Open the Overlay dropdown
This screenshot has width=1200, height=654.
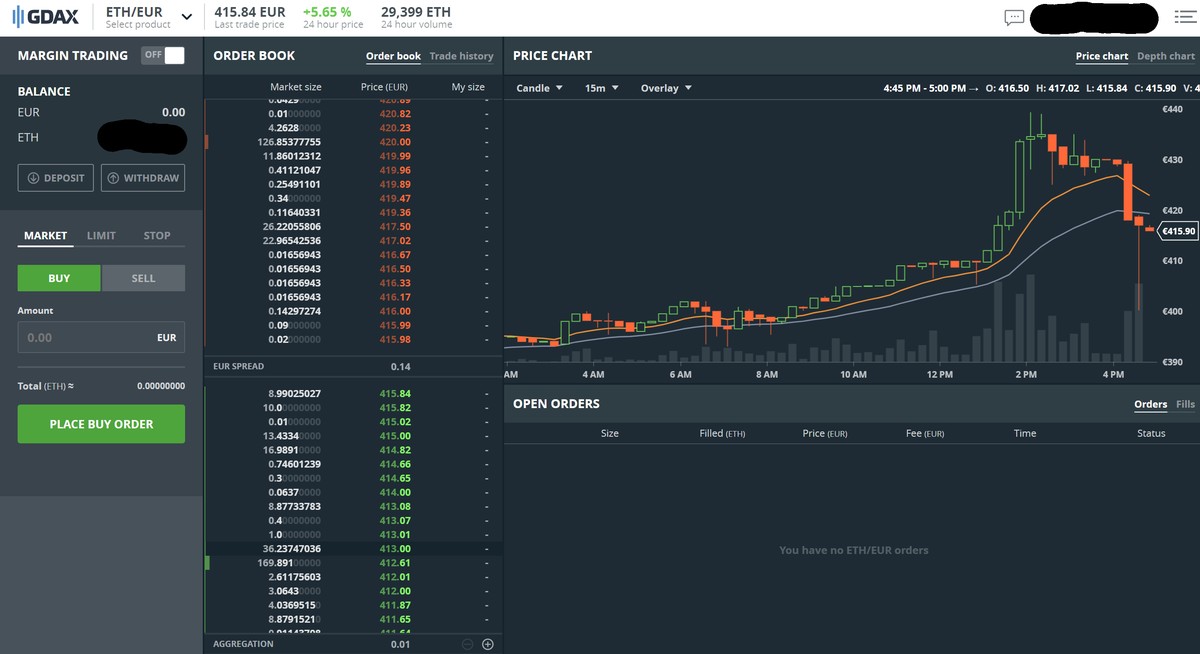click(x=666, y=88)
